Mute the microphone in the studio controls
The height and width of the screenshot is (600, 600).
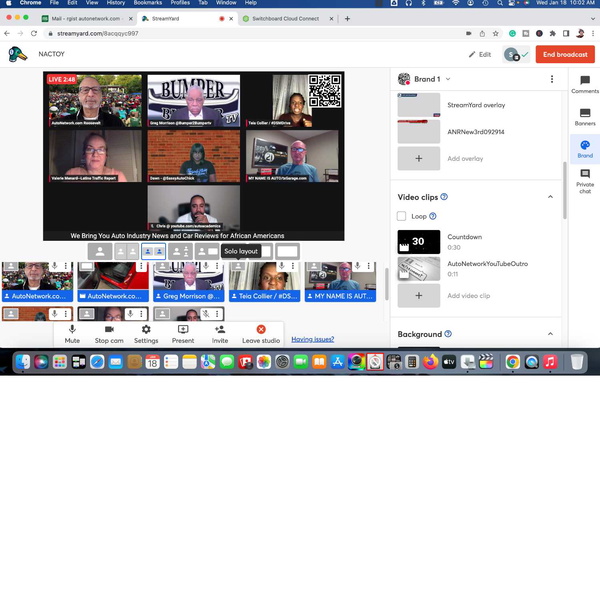(72, 333)
